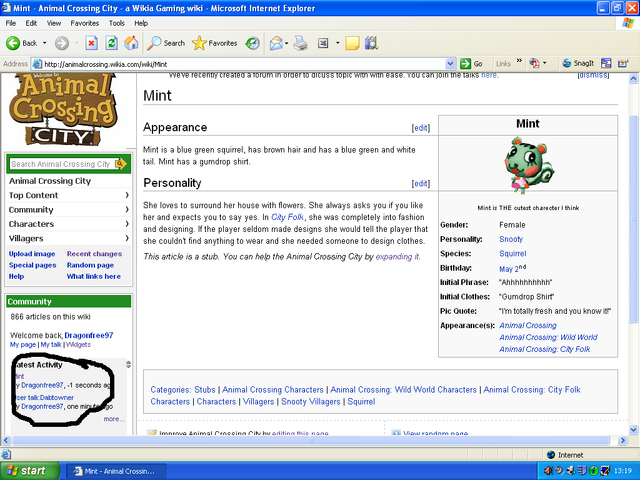Screen dimensions: 640x480
Task: Submit wiki search with the yellow arrow
Action: tap(121, 164)
